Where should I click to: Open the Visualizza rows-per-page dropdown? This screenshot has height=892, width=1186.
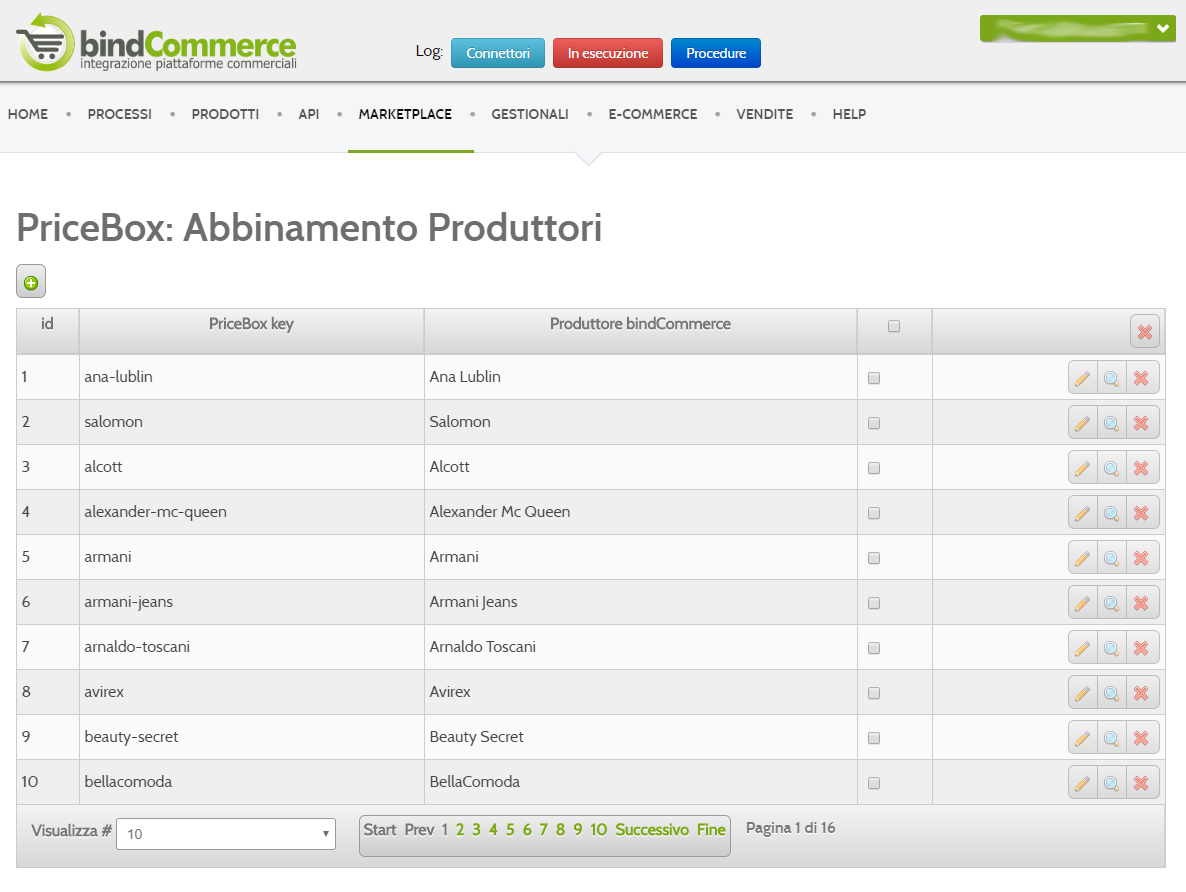tap(225, 834)
